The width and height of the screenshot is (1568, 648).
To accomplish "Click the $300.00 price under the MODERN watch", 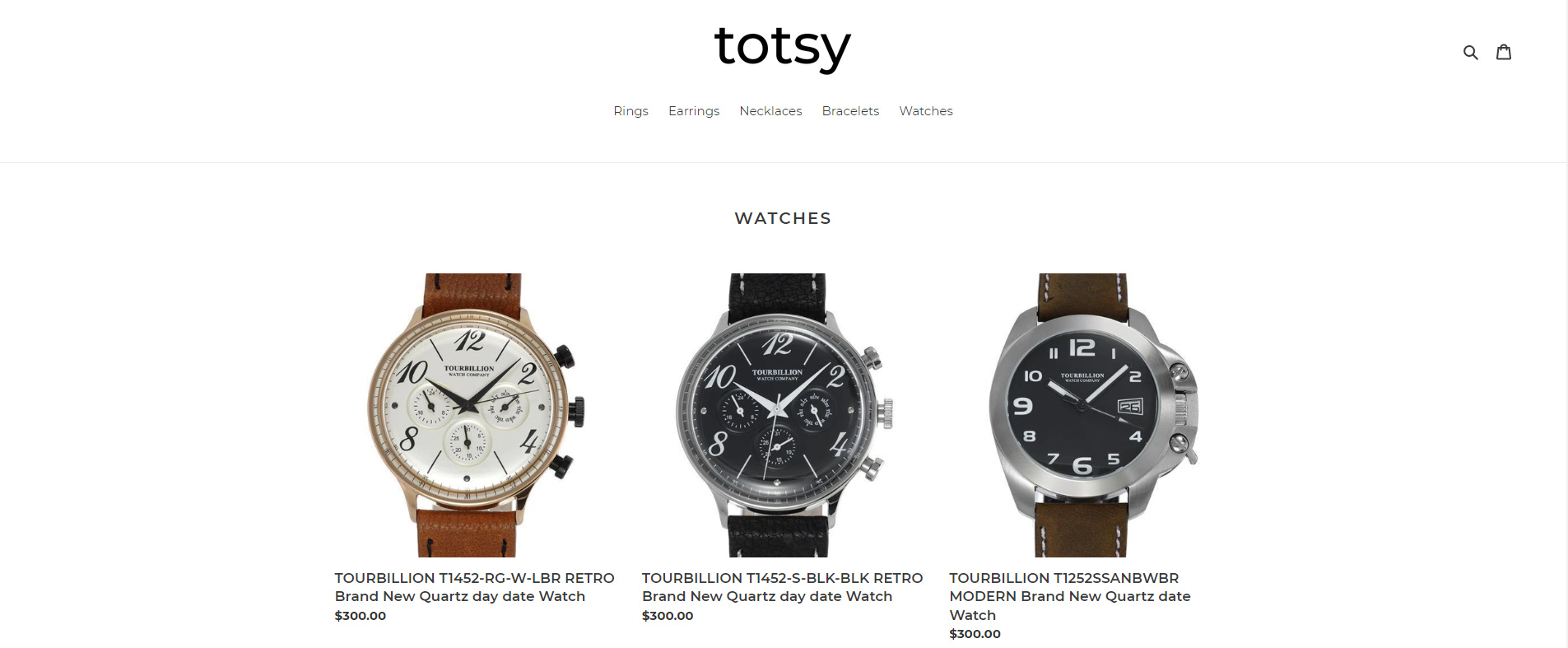I will point(975,634).
